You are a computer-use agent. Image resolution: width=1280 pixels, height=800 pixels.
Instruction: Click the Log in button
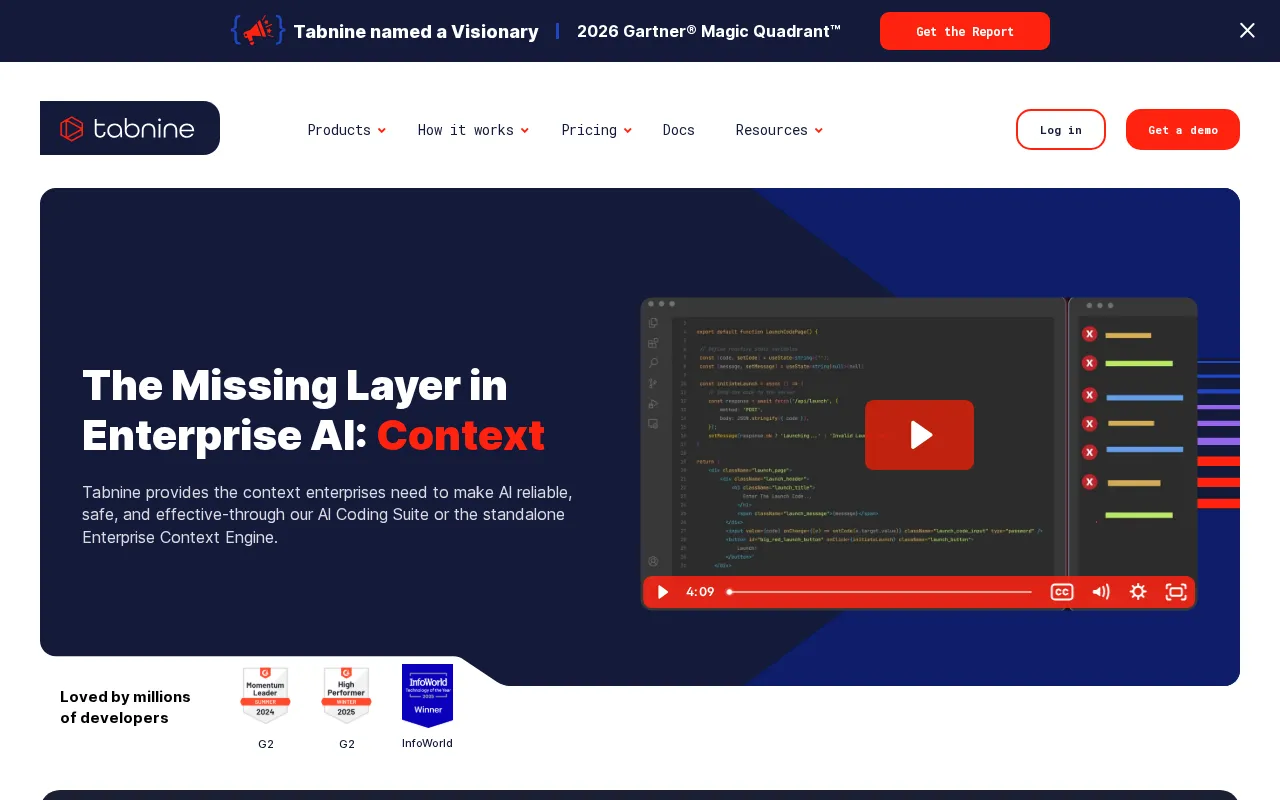coord(1061,130)
